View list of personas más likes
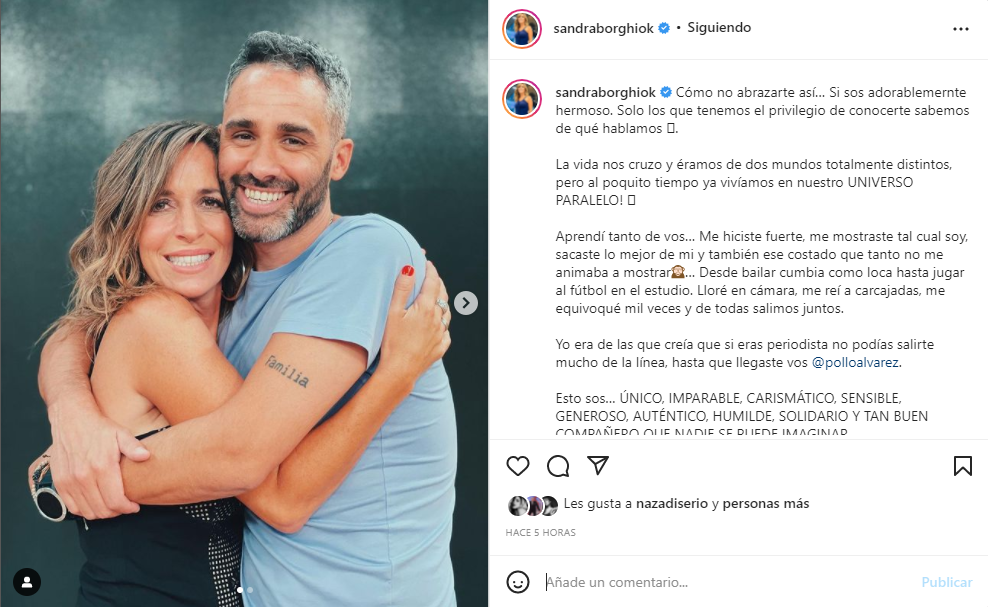This screenshot has width=988, height=607. click(x=766, y=504)
